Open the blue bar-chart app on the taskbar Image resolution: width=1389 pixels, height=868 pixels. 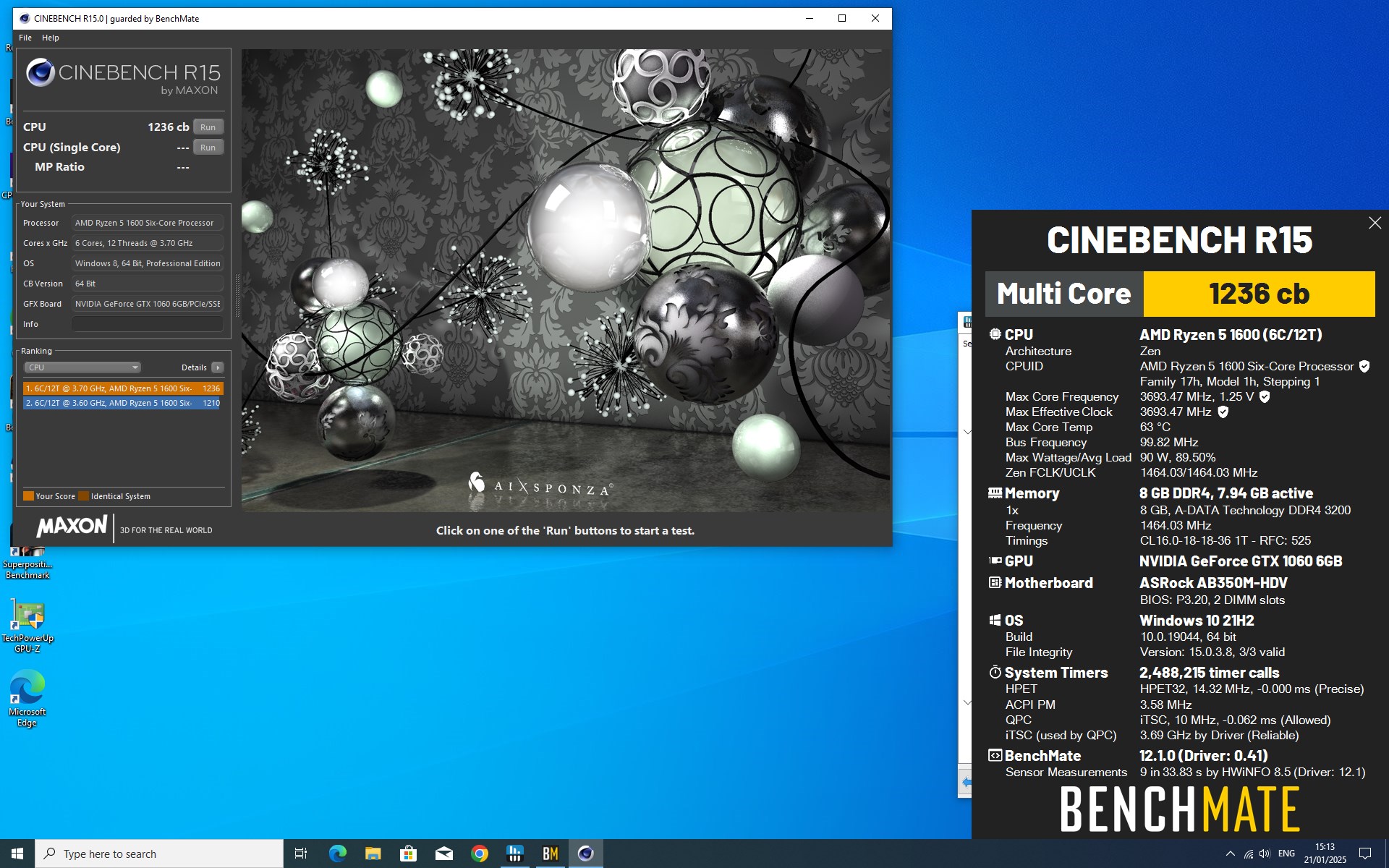(515, 854)
